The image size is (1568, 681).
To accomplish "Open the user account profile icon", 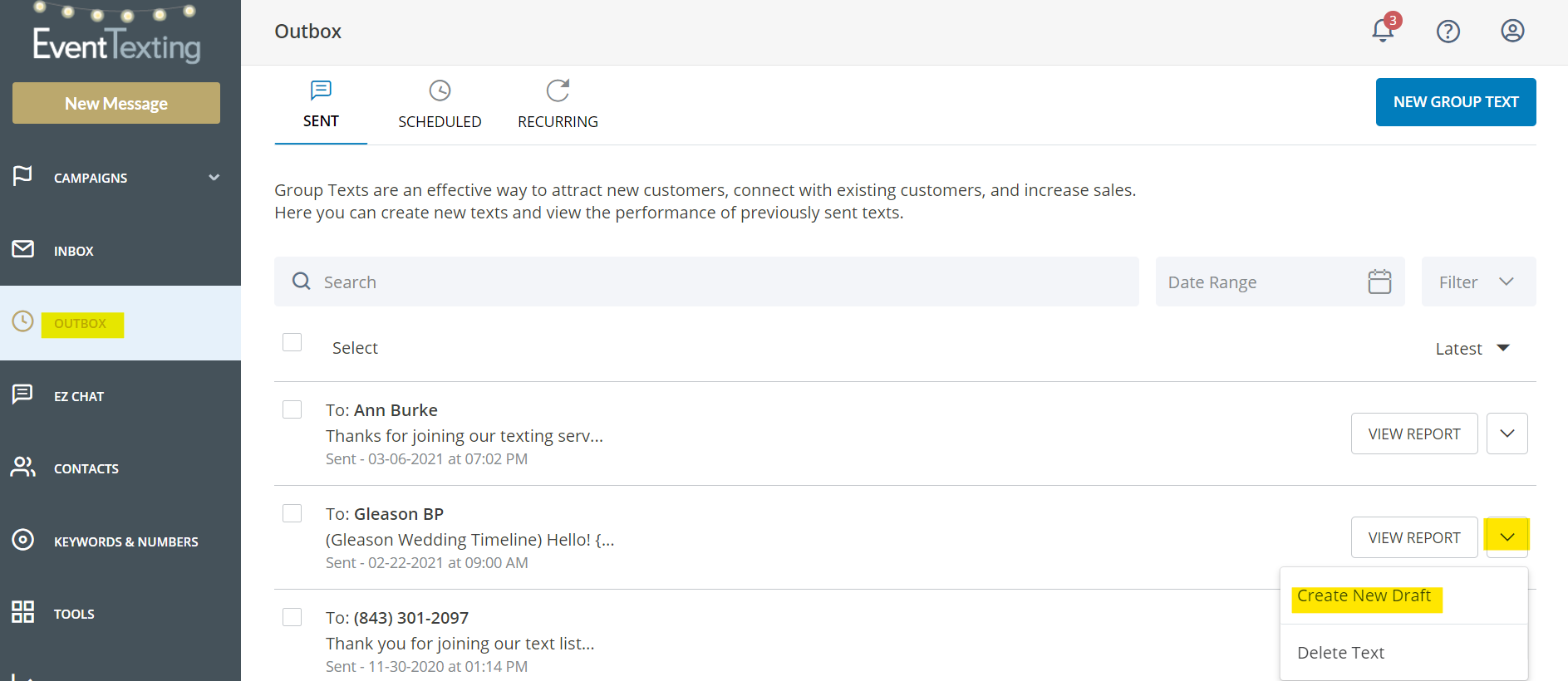I will [x=1512, y=31].
